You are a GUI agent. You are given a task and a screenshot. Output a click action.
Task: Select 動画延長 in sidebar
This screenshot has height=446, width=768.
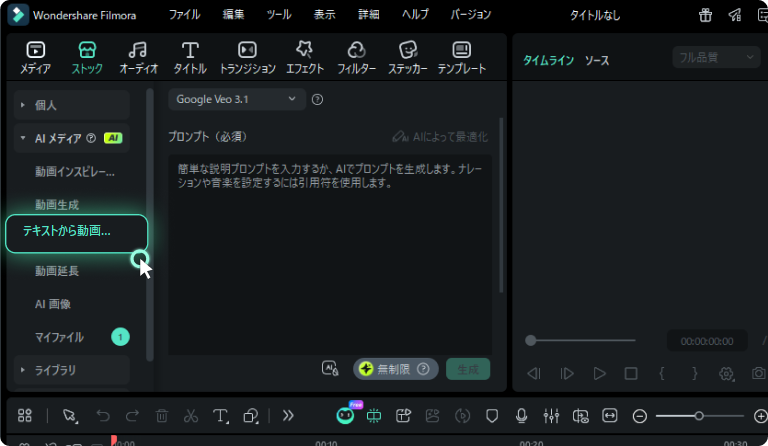pyautogui.click(x=57, y=271)
